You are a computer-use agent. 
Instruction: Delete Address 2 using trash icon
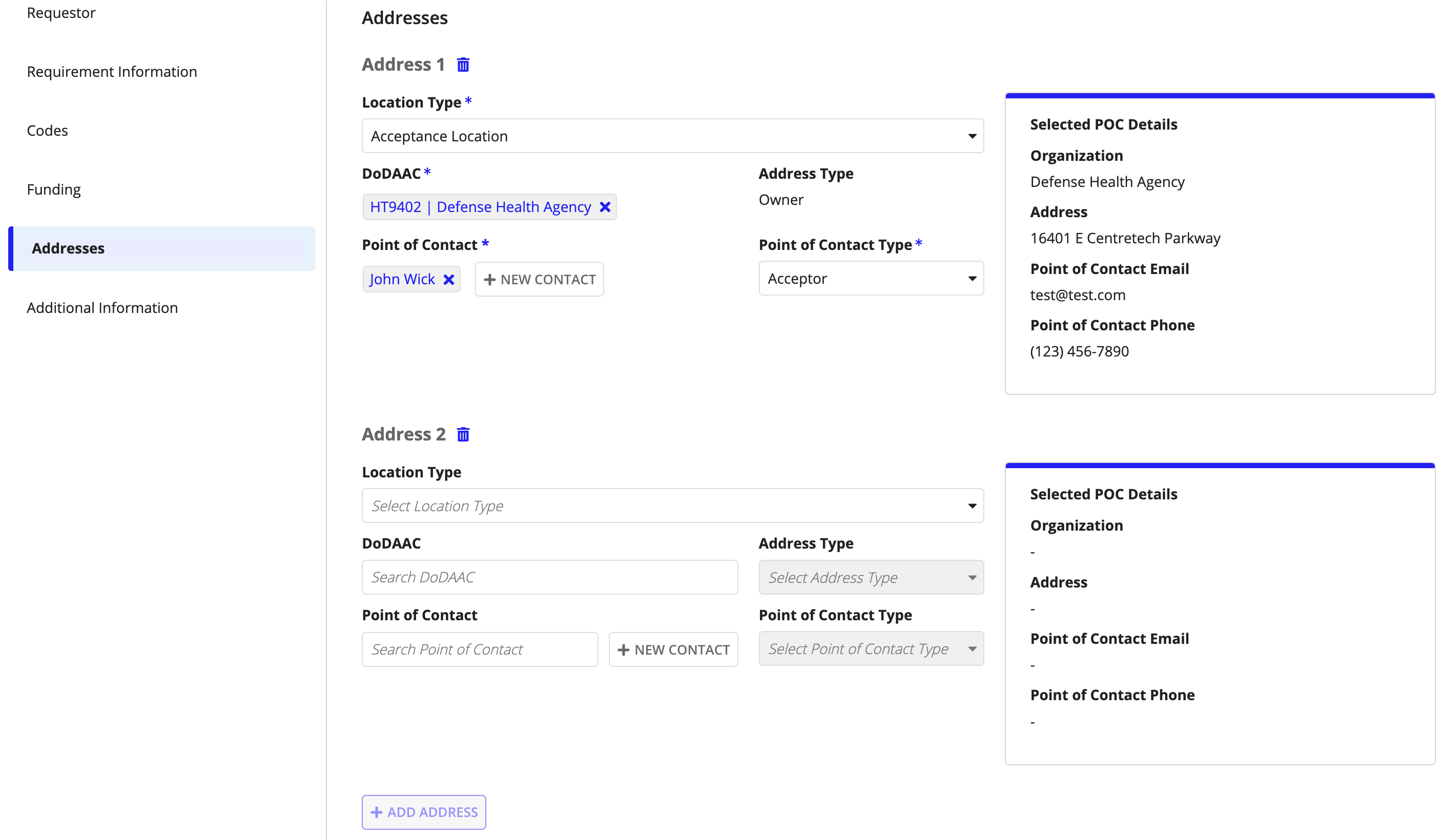(463, 435)
